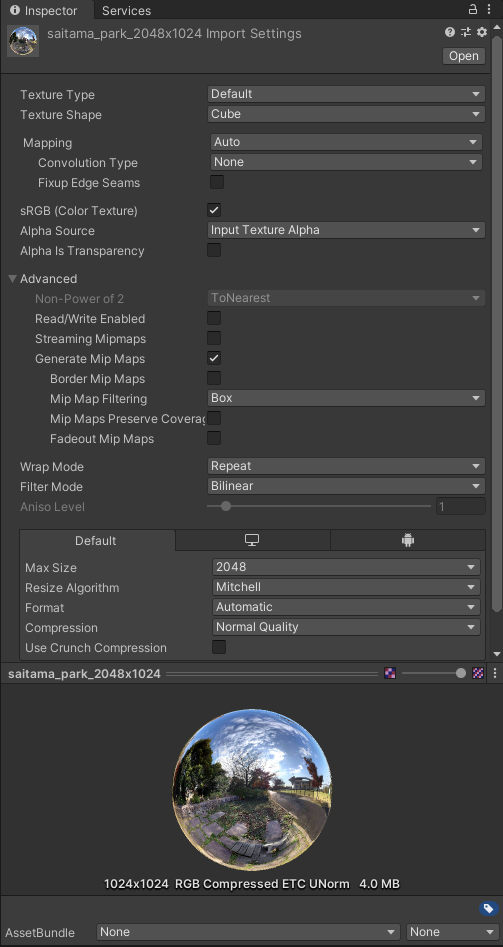The height and width of the screenshot is (947, 503).
Task: Select the Android platform override tab
Action: [x=408, y=541]
